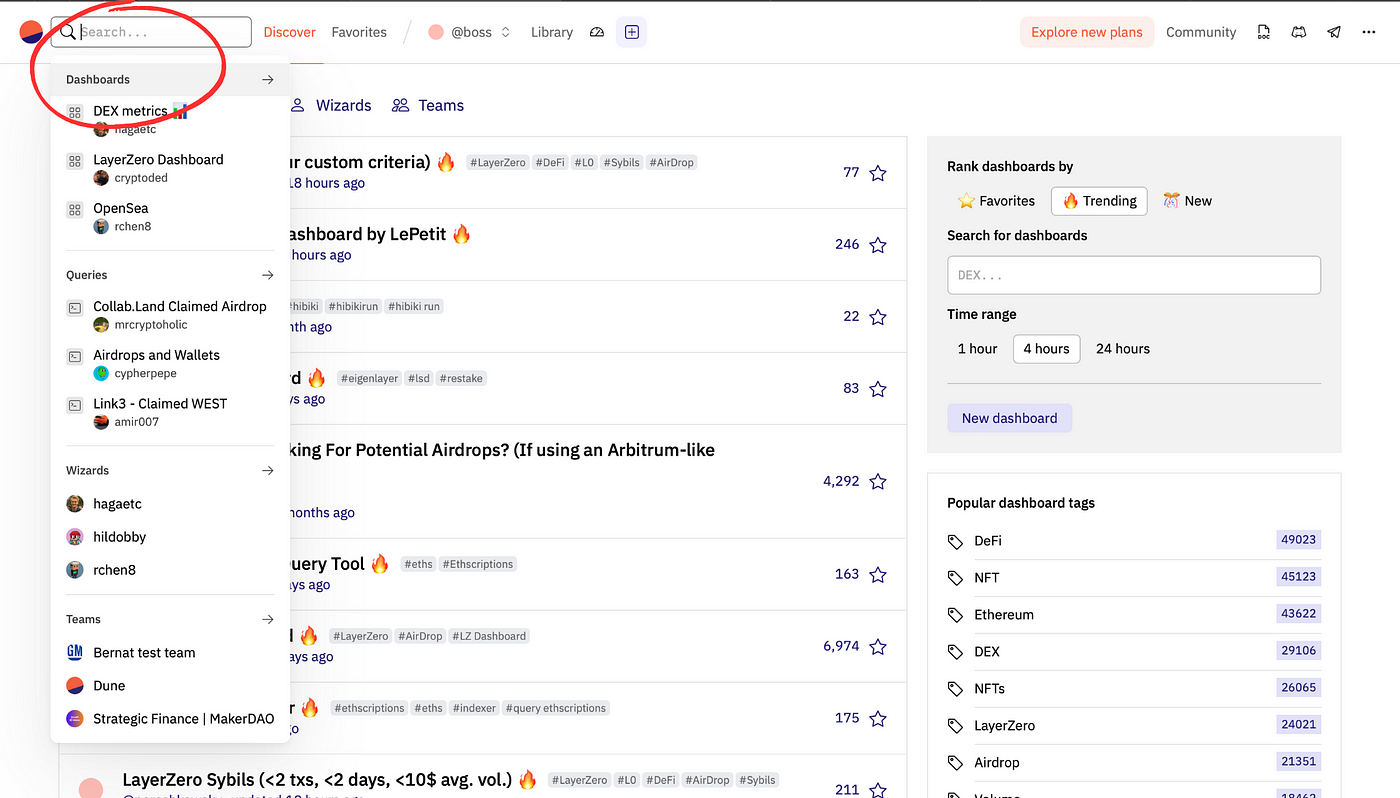Open Link3 - Claimed WEST query
The height and width of the screenshot is (798, 1400).
[x=170, y=412]
